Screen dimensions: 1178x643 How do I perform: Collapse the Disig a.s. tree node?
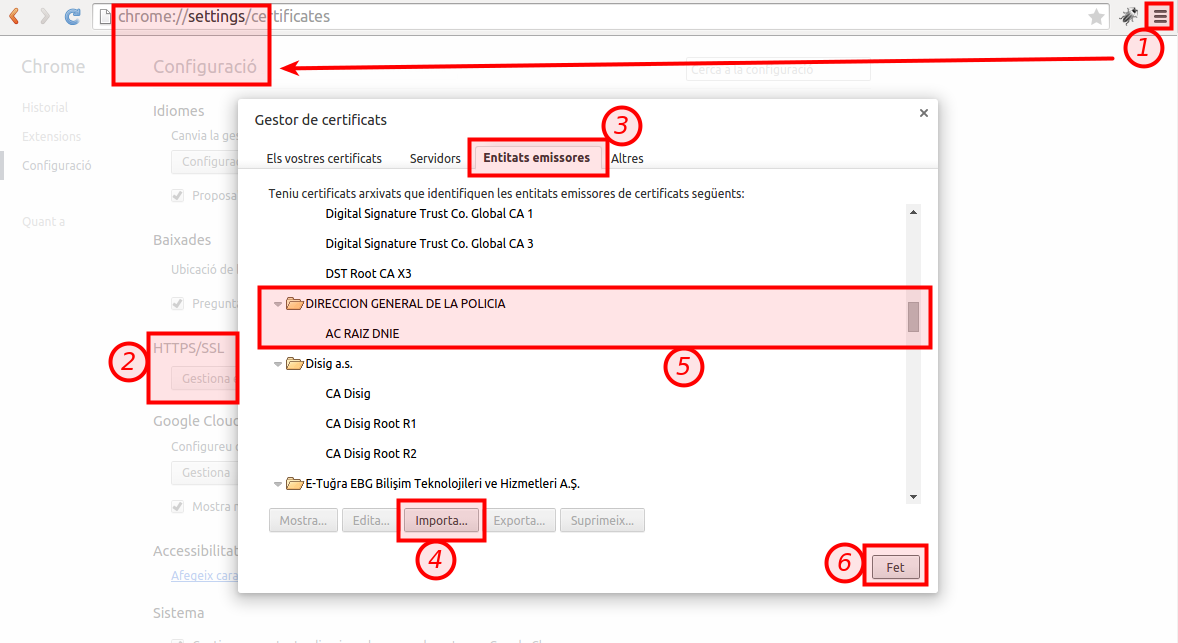coord(278,364)
